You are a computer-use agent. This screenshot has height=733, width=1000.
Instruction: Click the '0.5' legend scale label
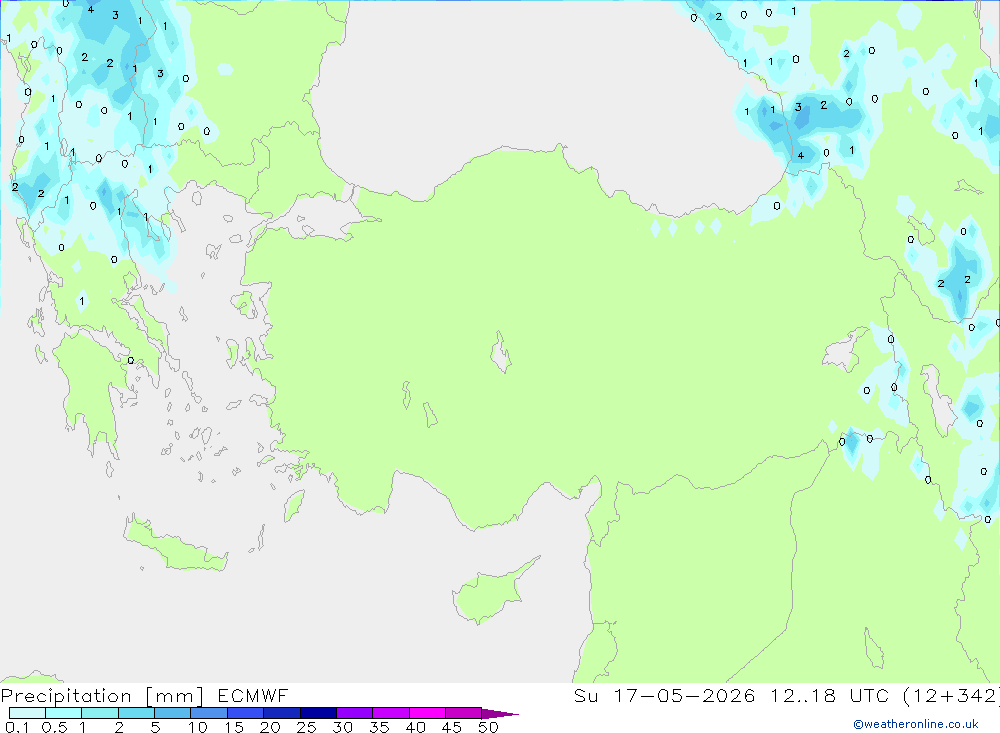tap(54, 727)
